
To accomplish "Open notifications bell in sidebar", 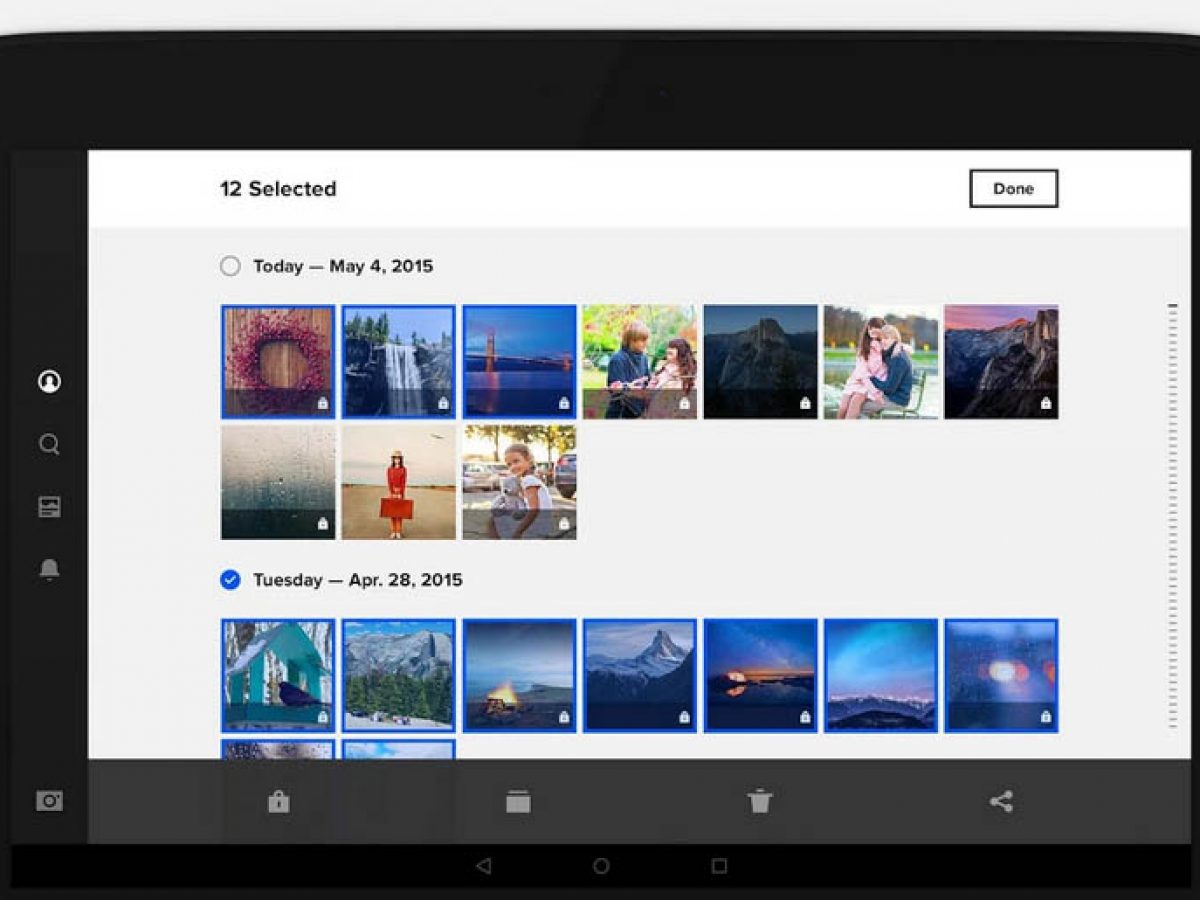I will (x=49, y=569).
